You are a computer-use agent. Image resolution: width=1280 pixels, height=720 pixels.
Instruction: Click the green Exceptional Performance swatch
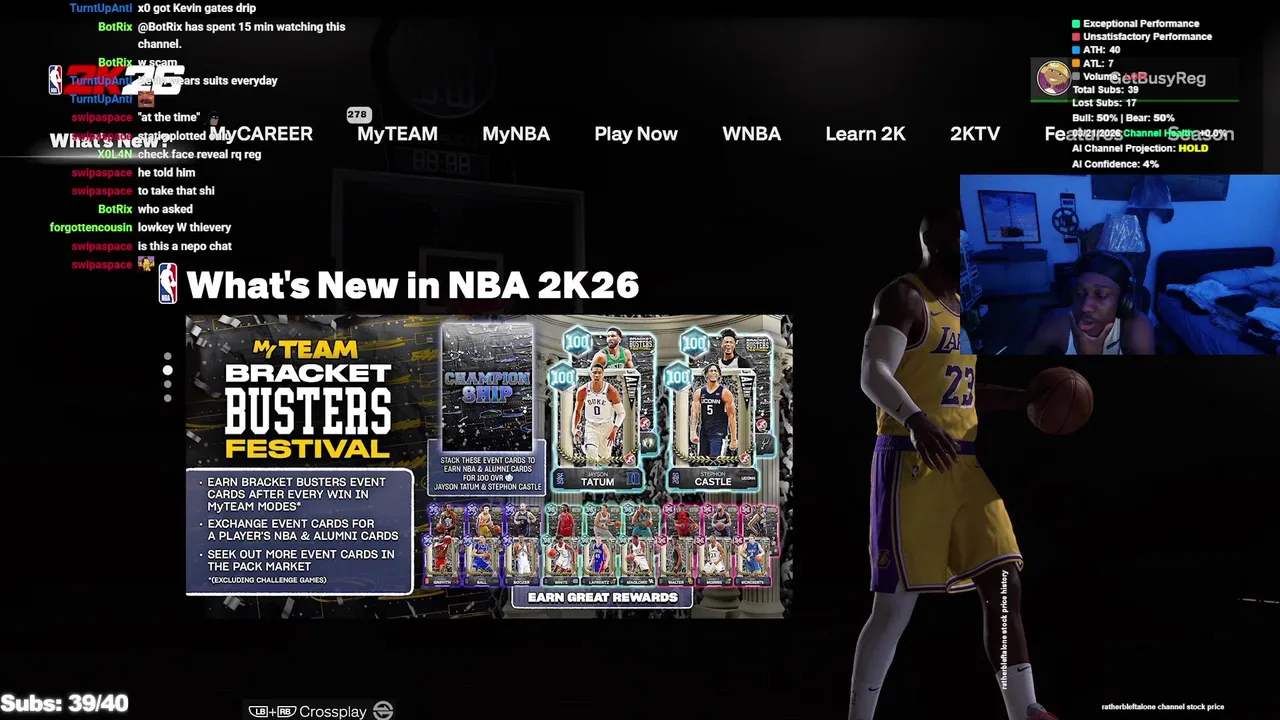1076,23
